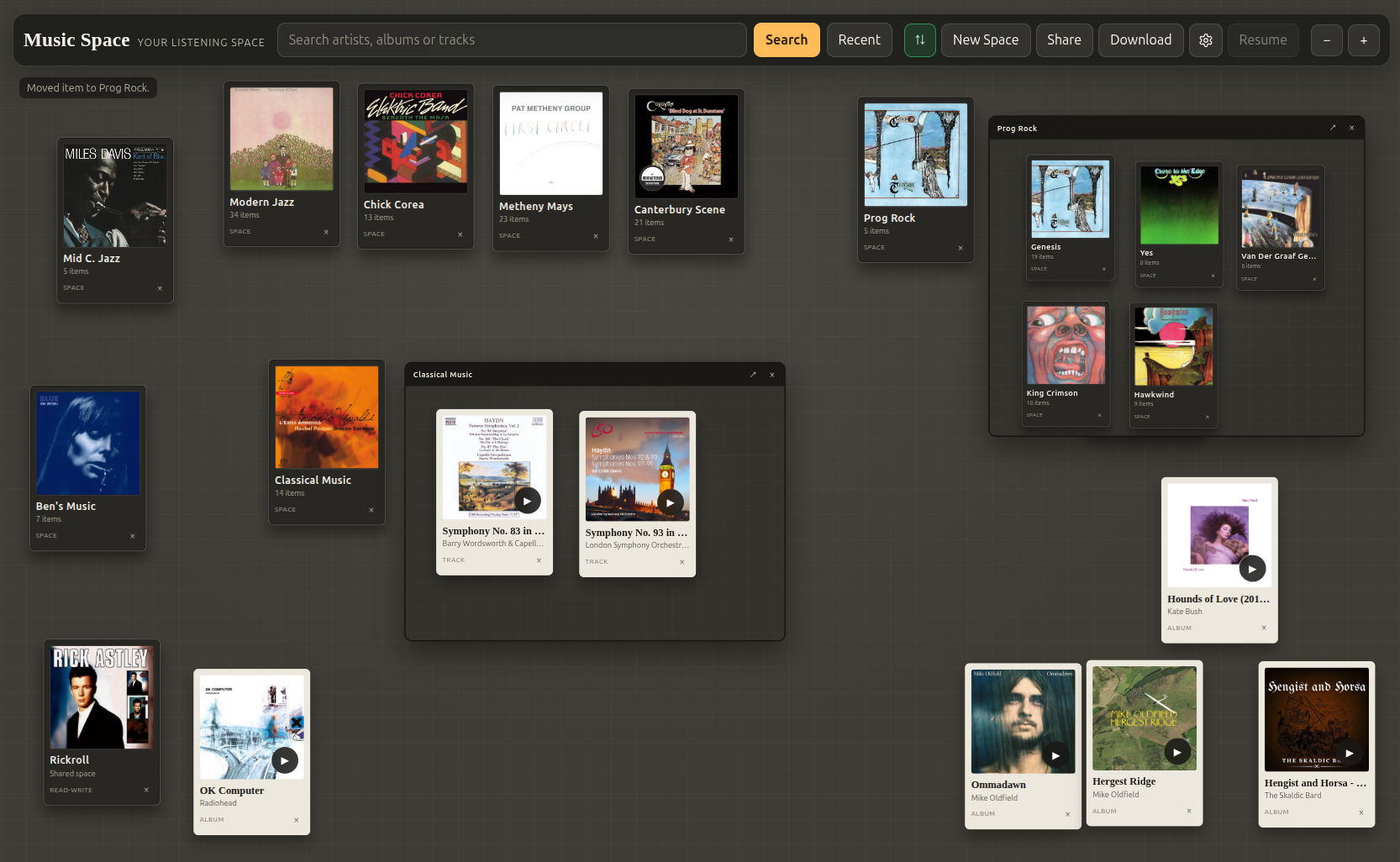Click the sort order toggle icon in toolbar
The height and width of the screenshot is (862, 1400).
point(919,40)
